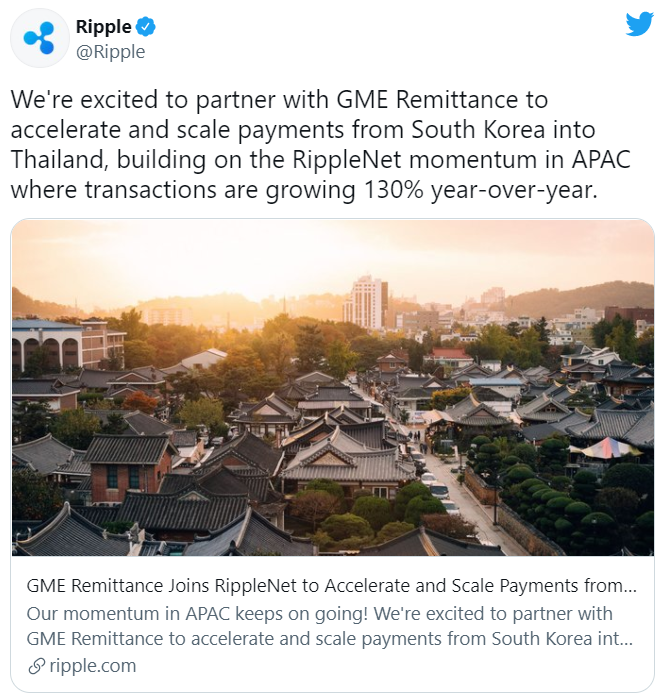Image resolution: width=667 pixels, height=699 pixels.
Task: Open the @Ripple handle
Action: click(111, 52)
